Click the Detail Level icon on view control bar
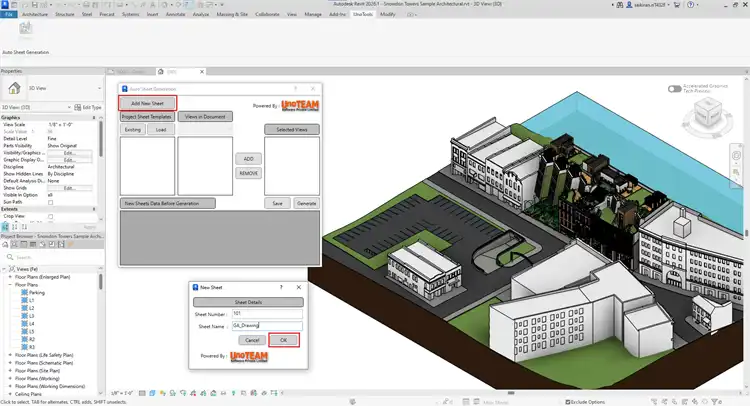 (x=142, y=393)
